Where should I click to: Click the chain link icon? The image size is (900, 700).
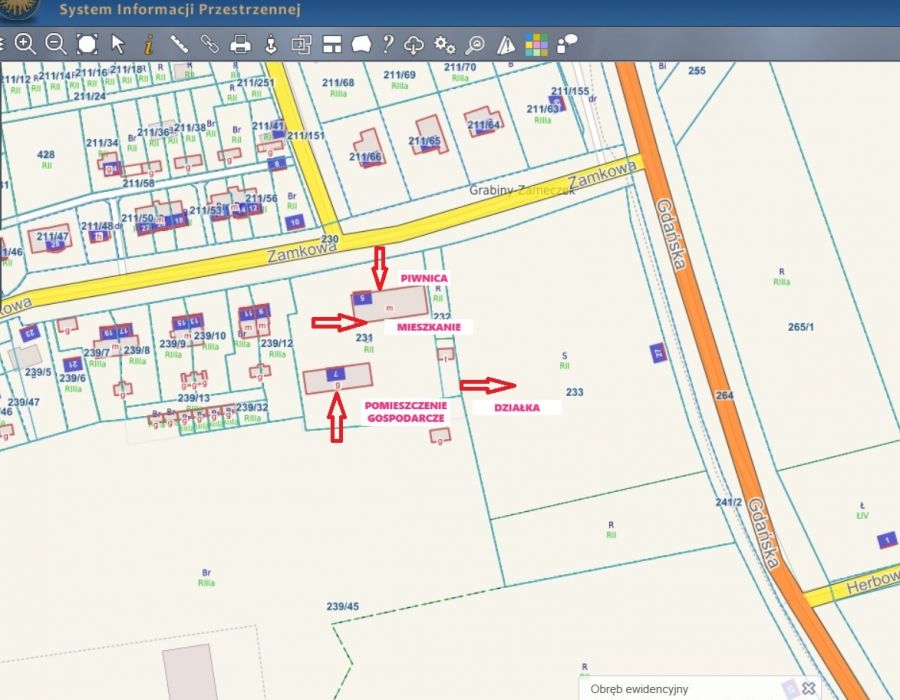point(209,43)
